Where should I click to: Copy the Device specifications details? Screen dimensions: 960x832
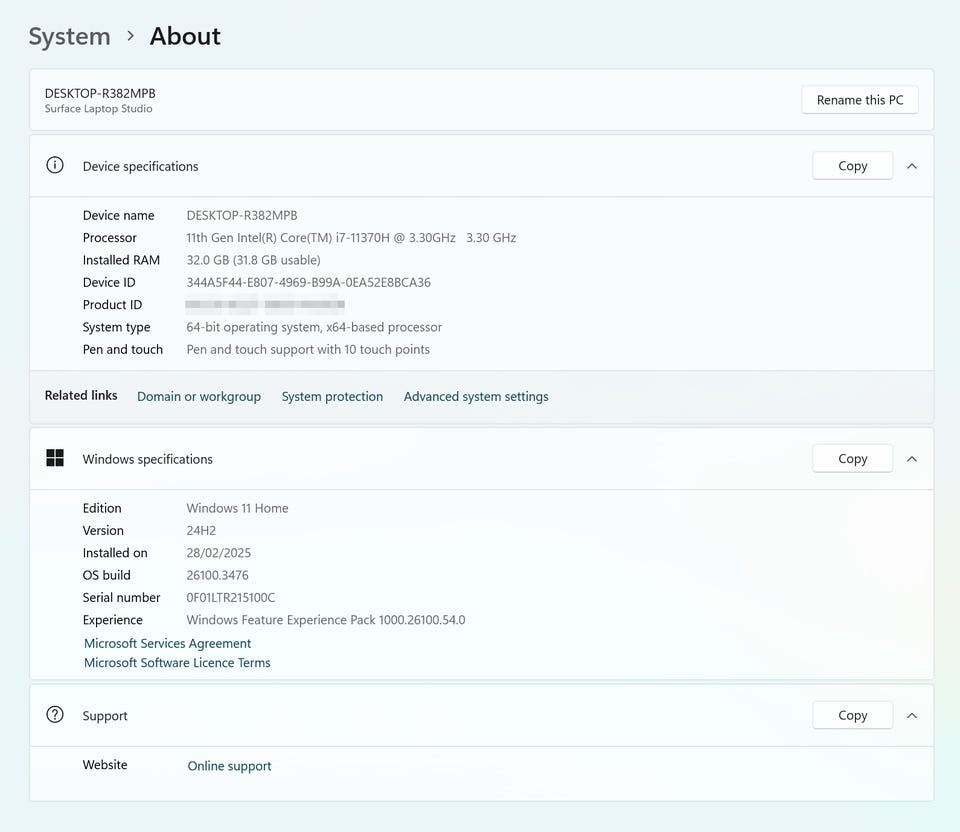pyautogui.click(x=852, y=166)
